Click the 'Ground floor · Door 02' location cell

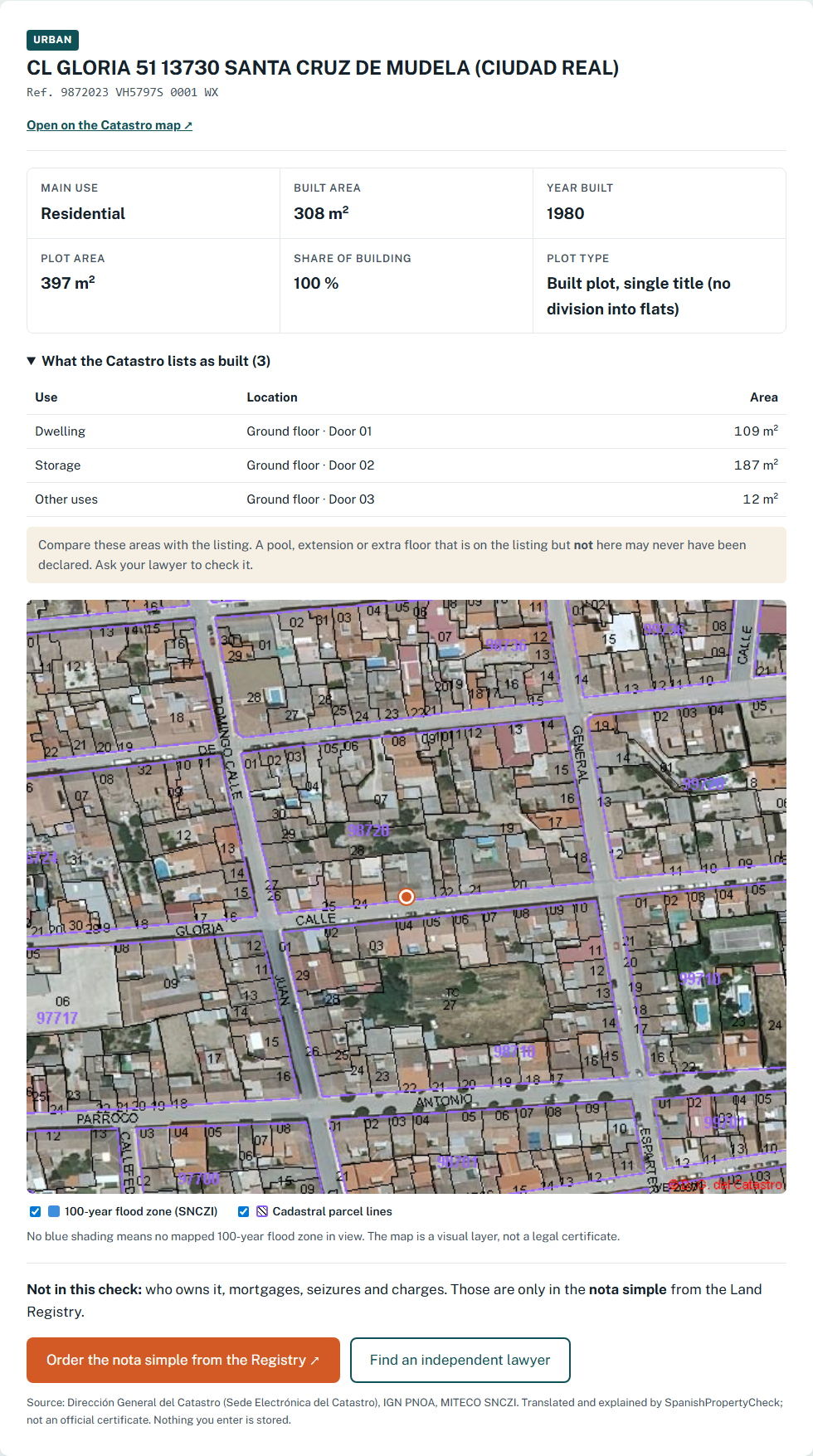pyautogui.click(x=310, y=465)
